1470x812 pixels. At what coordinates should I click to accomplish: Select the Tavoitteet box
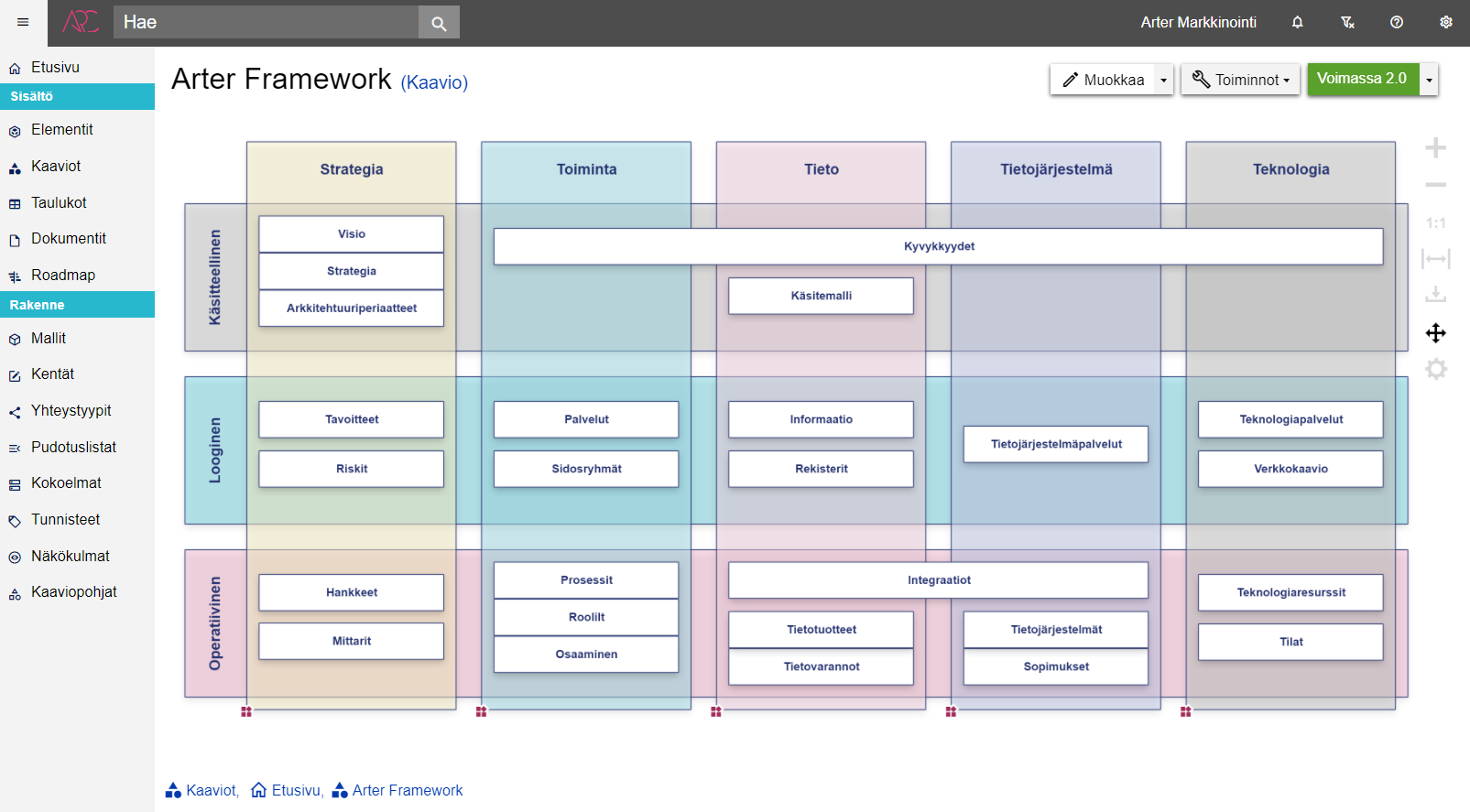click(352, 419)
